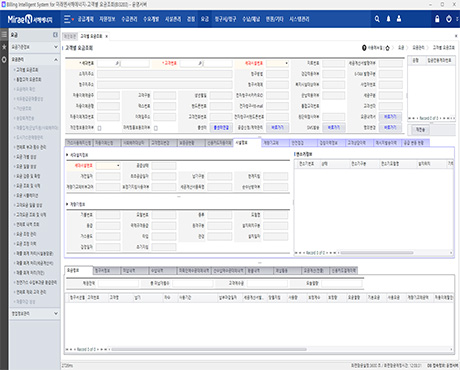Open favorites with the star rail icon
460x370 pixels.
[x=4, y=47]
